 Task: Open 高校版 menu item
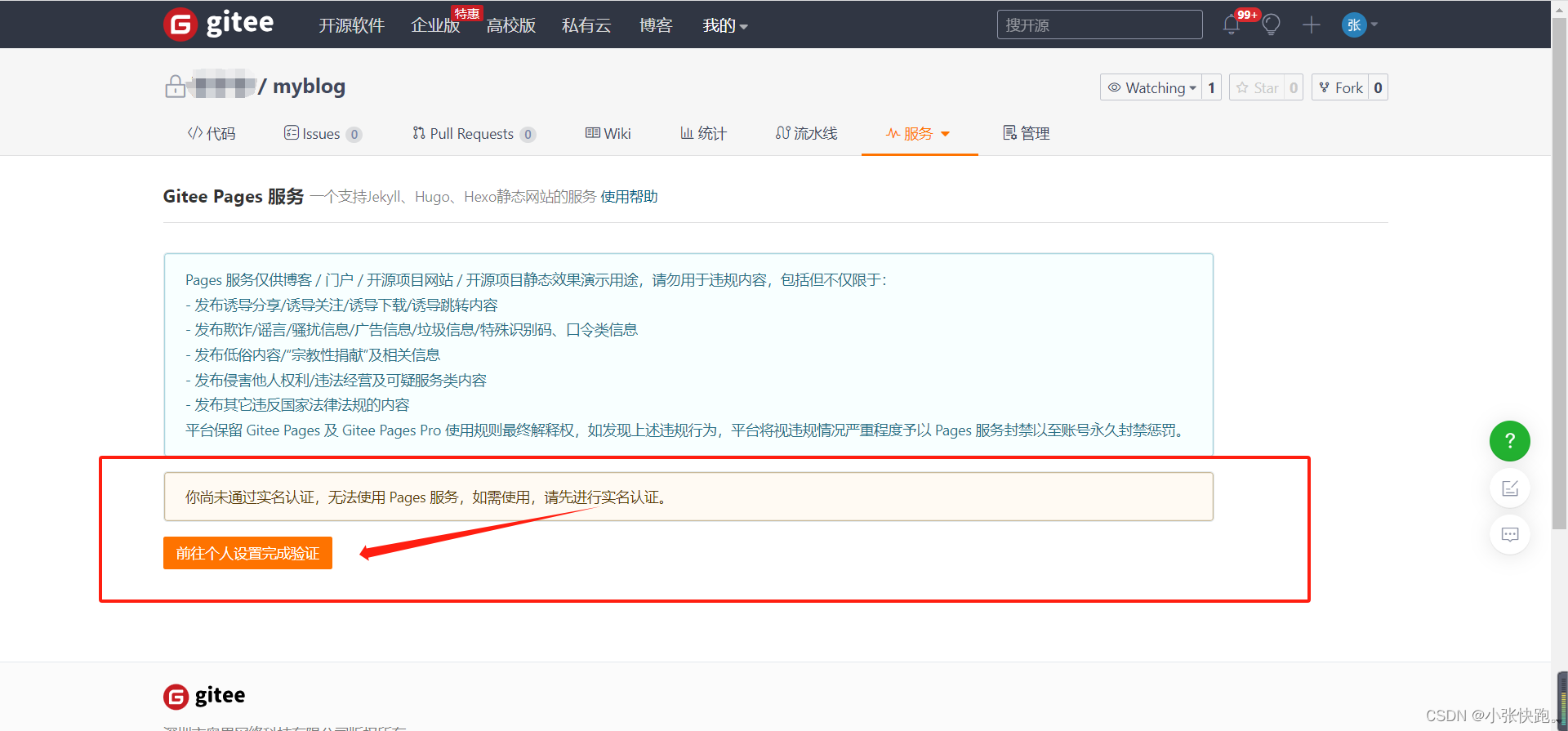tap(511, 25)
